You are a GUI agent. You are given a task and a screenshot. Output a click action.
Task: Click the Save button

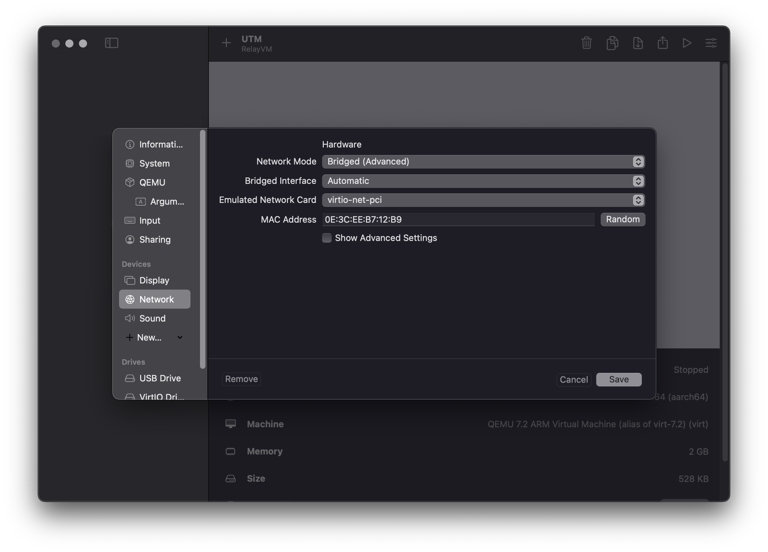tap(618, 379)
